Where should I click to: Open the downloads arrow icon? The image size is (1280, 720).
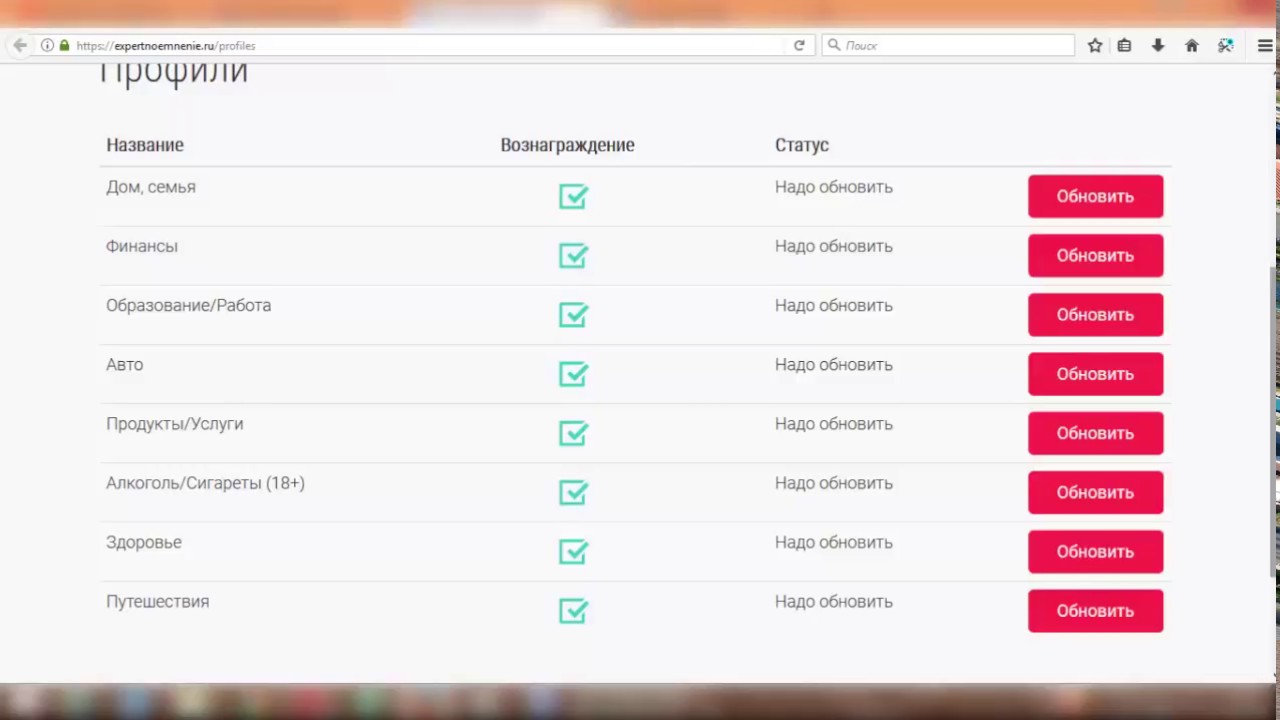(x=1158, y=45)
